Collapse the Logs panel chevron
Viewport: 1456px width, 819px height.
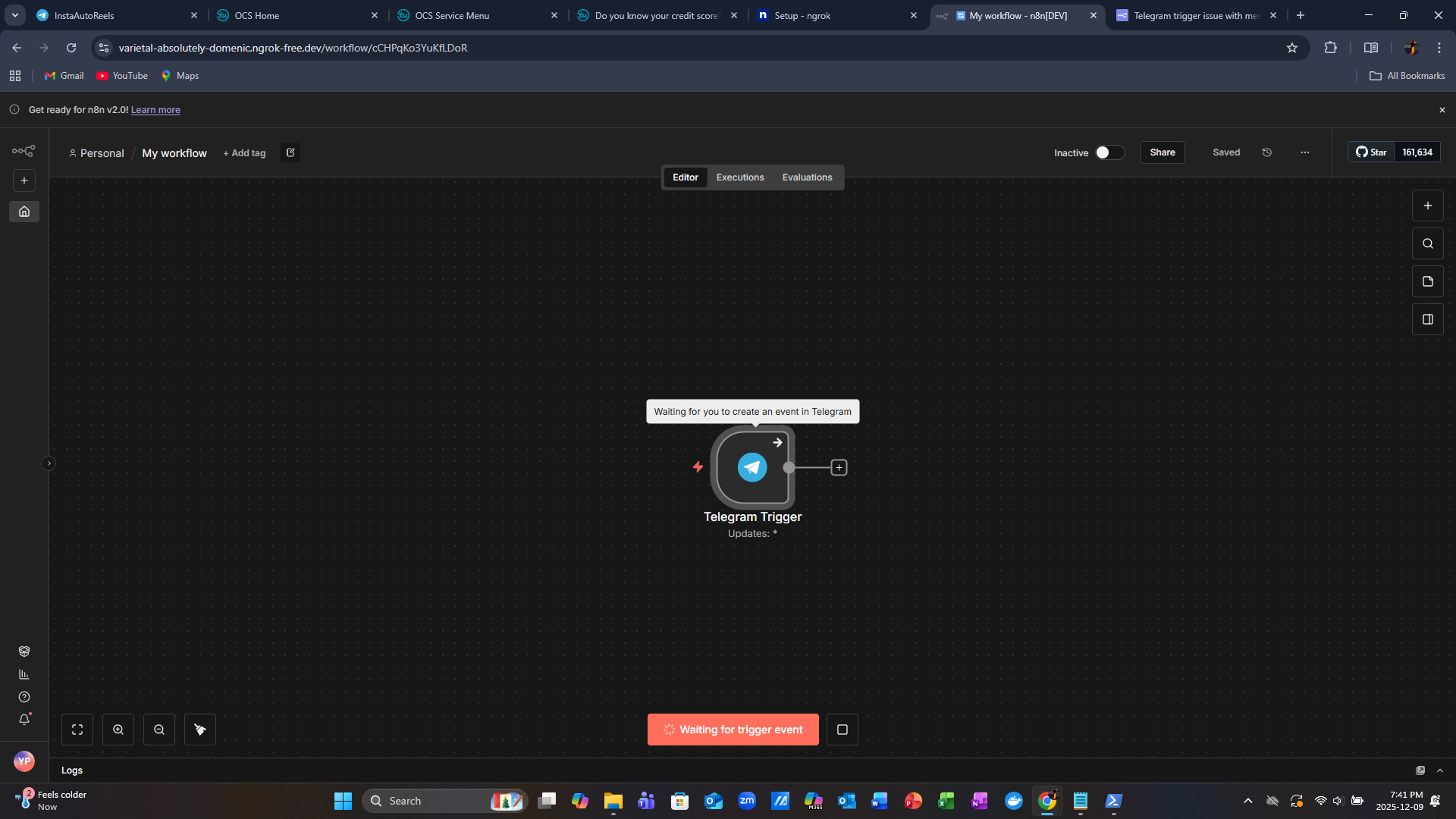point(1440,770)
